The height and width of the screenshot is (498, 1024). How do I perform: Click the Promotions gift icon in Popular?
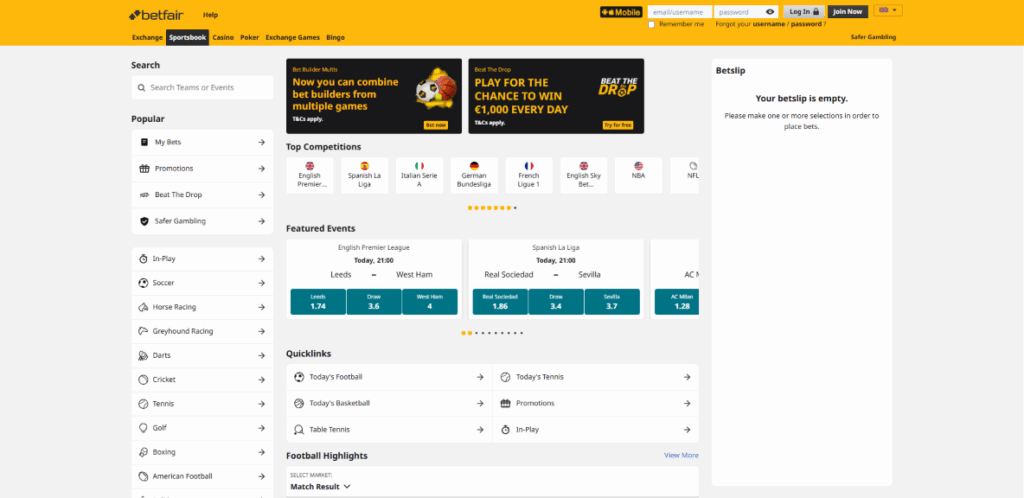144,168
